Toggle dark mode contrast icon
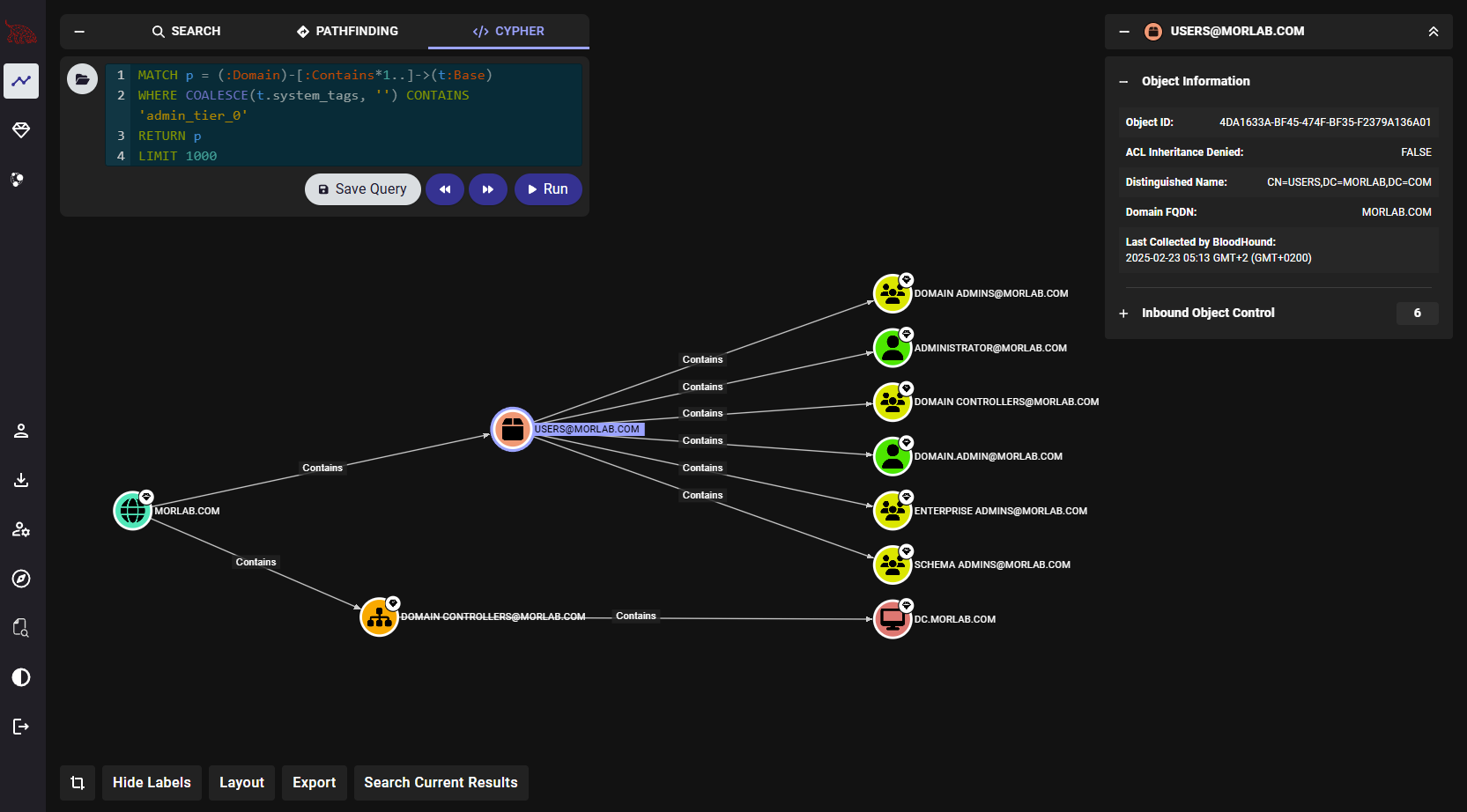 pyautogui.click(x=21, y=677)
